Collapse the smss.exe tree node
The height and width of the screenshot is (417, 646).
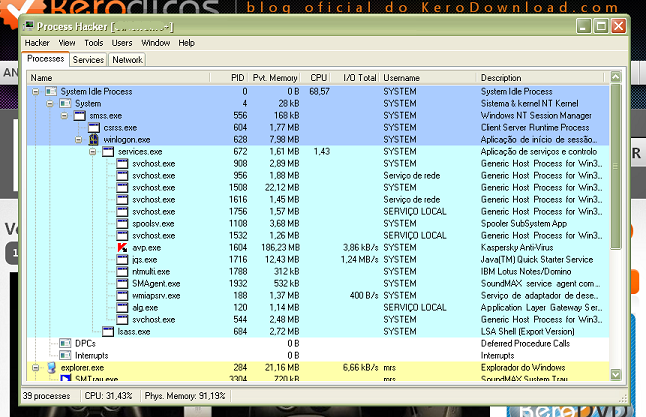pos(64,115)
